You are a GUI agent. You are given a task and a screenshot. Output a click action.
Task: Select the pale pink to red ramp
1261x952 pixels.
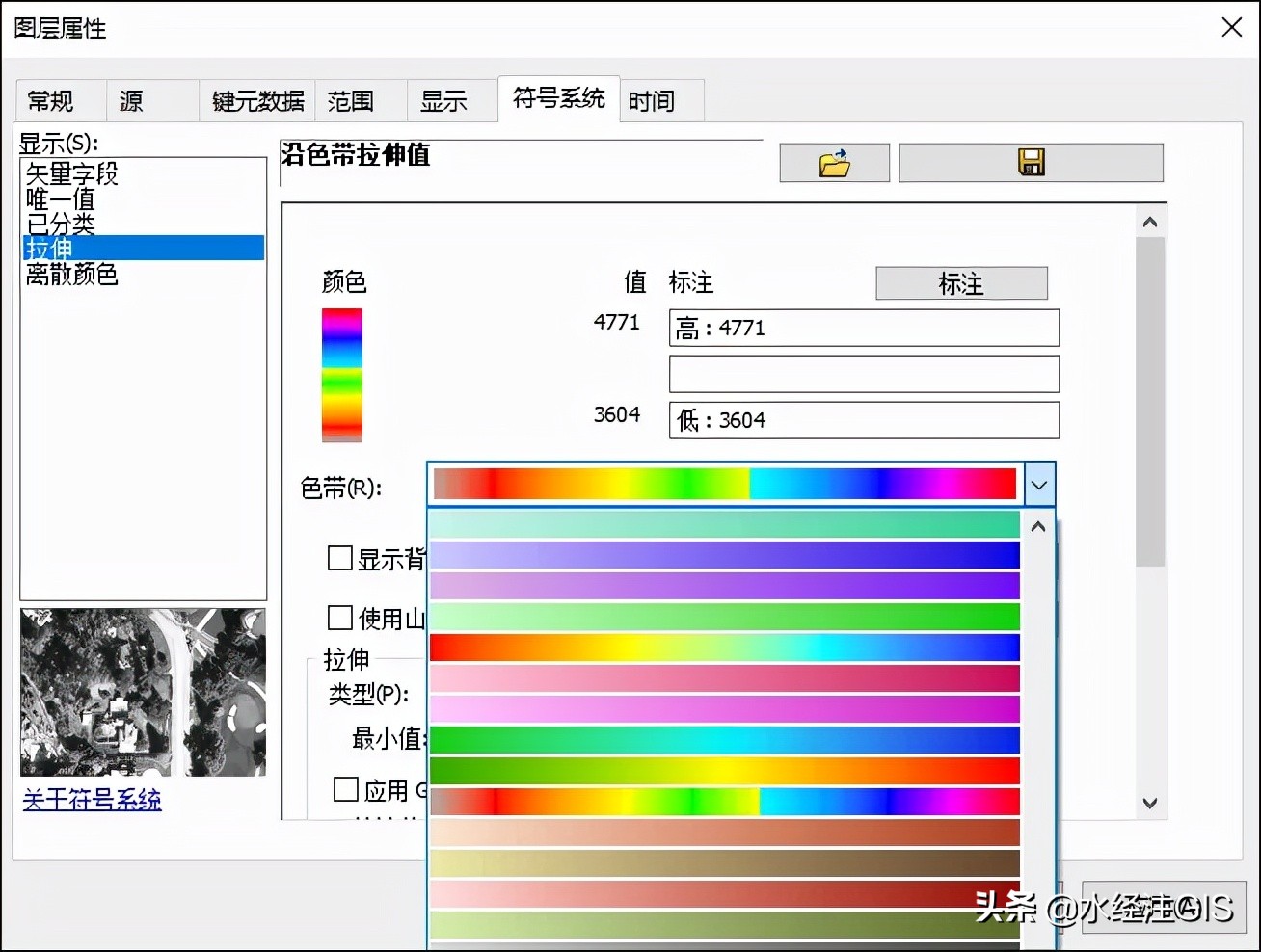(724, 893)
